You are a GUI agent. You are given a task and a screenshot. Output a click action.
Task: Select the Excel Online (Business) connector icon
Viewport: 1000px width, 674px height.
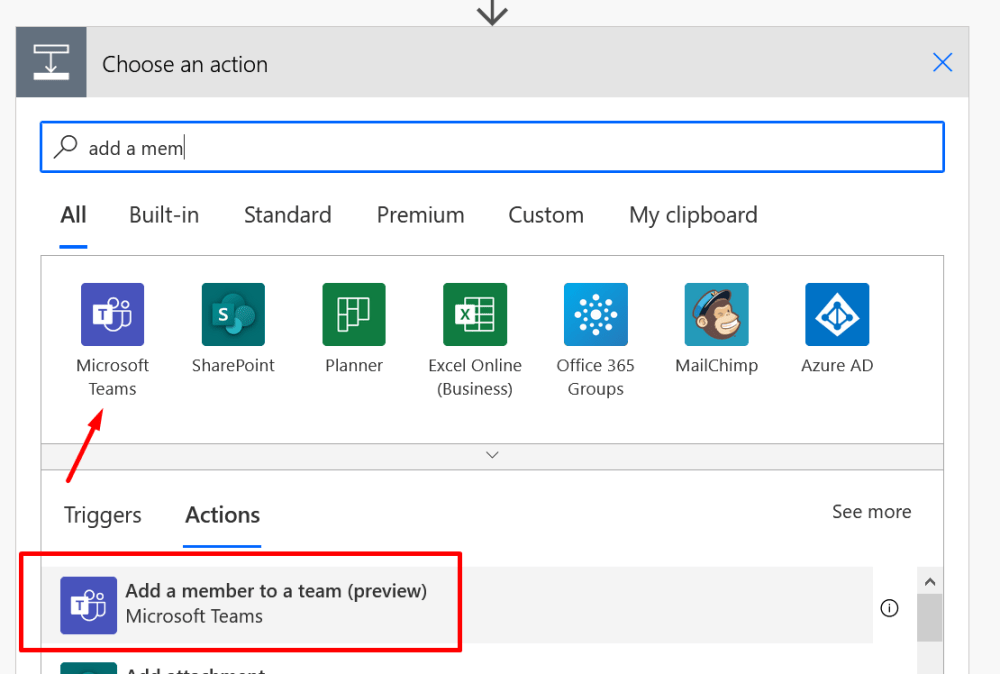coord(475,313)
